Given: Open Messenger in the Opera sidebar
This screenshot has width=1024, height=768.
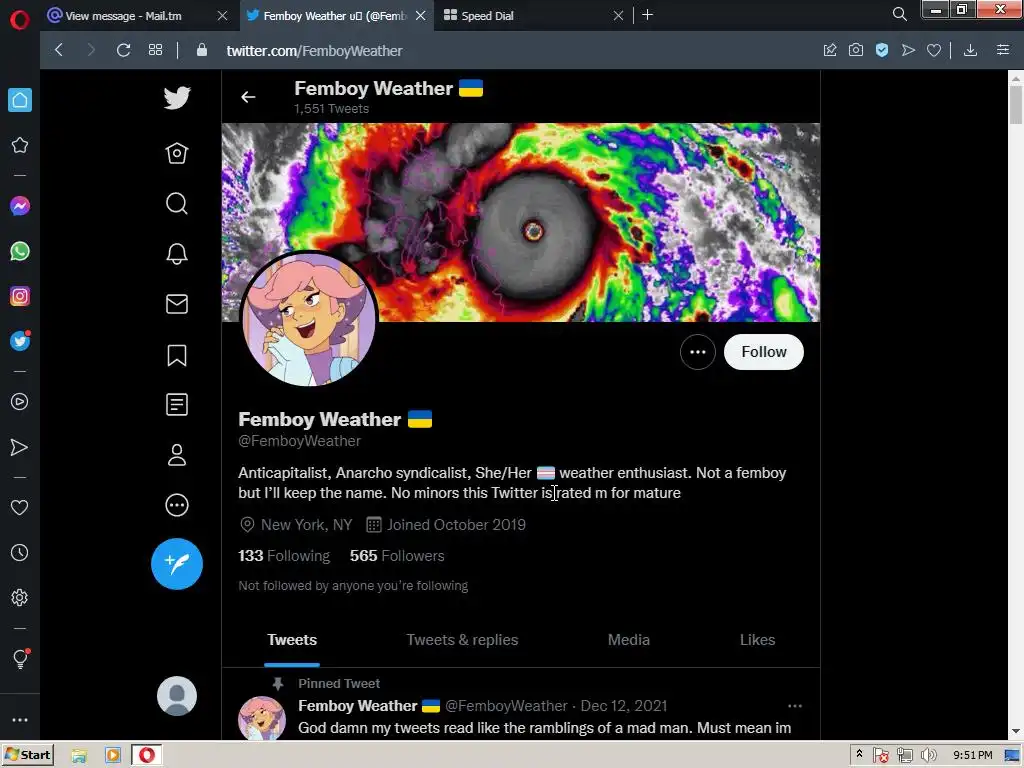Looking at the screenshot, I should (x=20, y=206).
